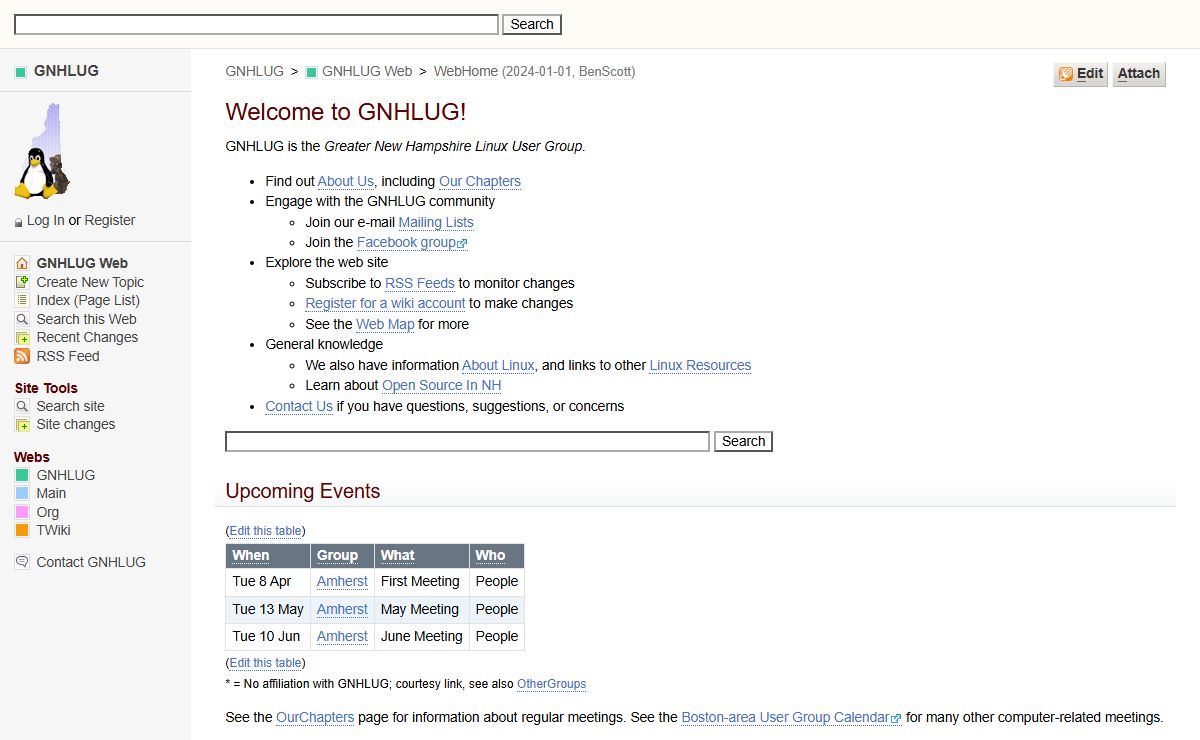Click the Search button below the welcome list
The height and width of the screenshot is (740, 1200).
click(x=743, y=441)
